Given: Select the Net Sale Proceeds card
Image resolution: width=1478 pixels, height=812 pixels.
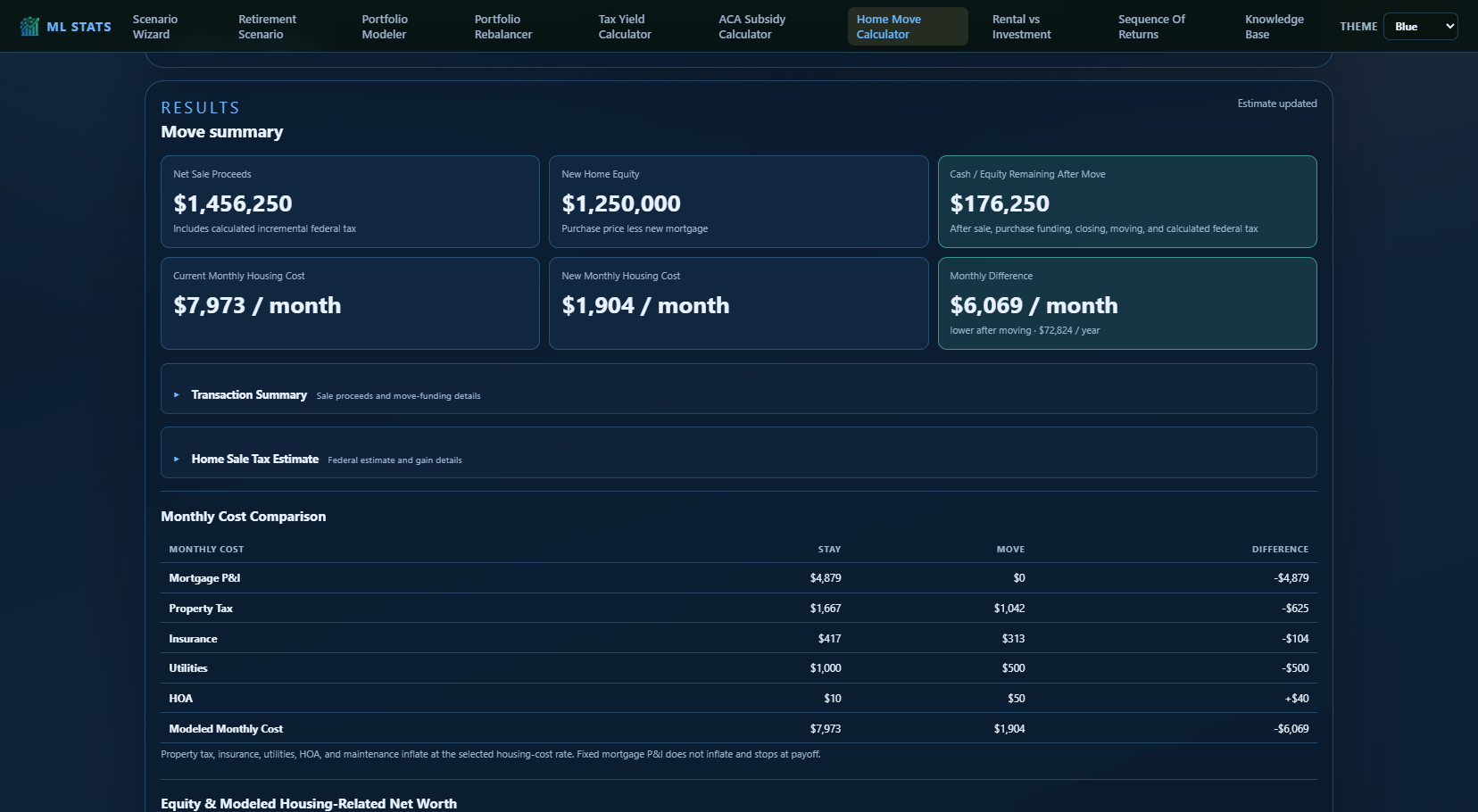Looking at the screenshot, I should [350, 202].
